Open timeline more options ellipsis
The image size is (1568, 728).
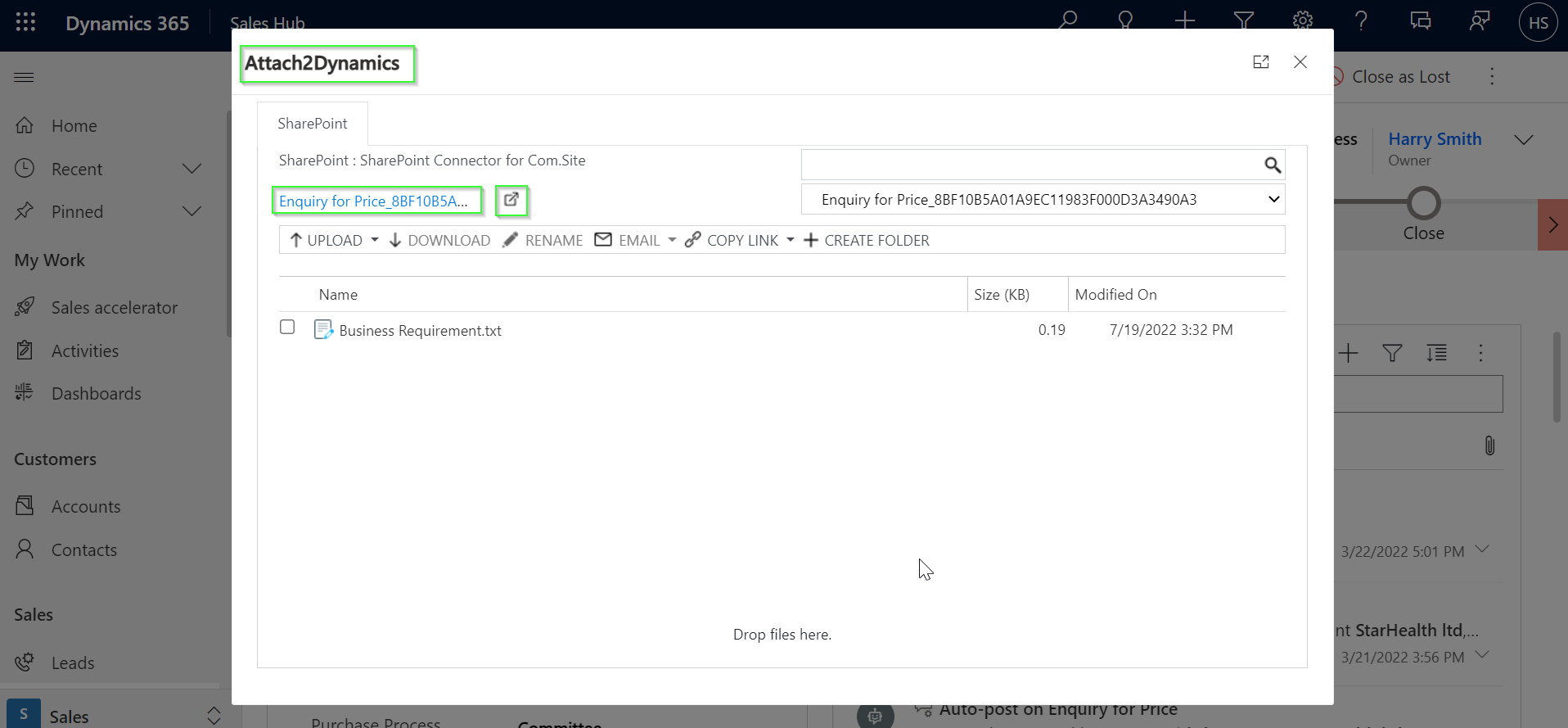1480,353
